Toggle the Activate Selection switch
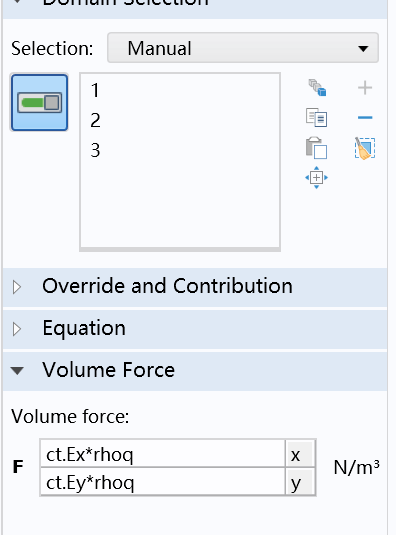Image resolution: width=396 pixels, height=535 pixels. click(x=40, y=102)
